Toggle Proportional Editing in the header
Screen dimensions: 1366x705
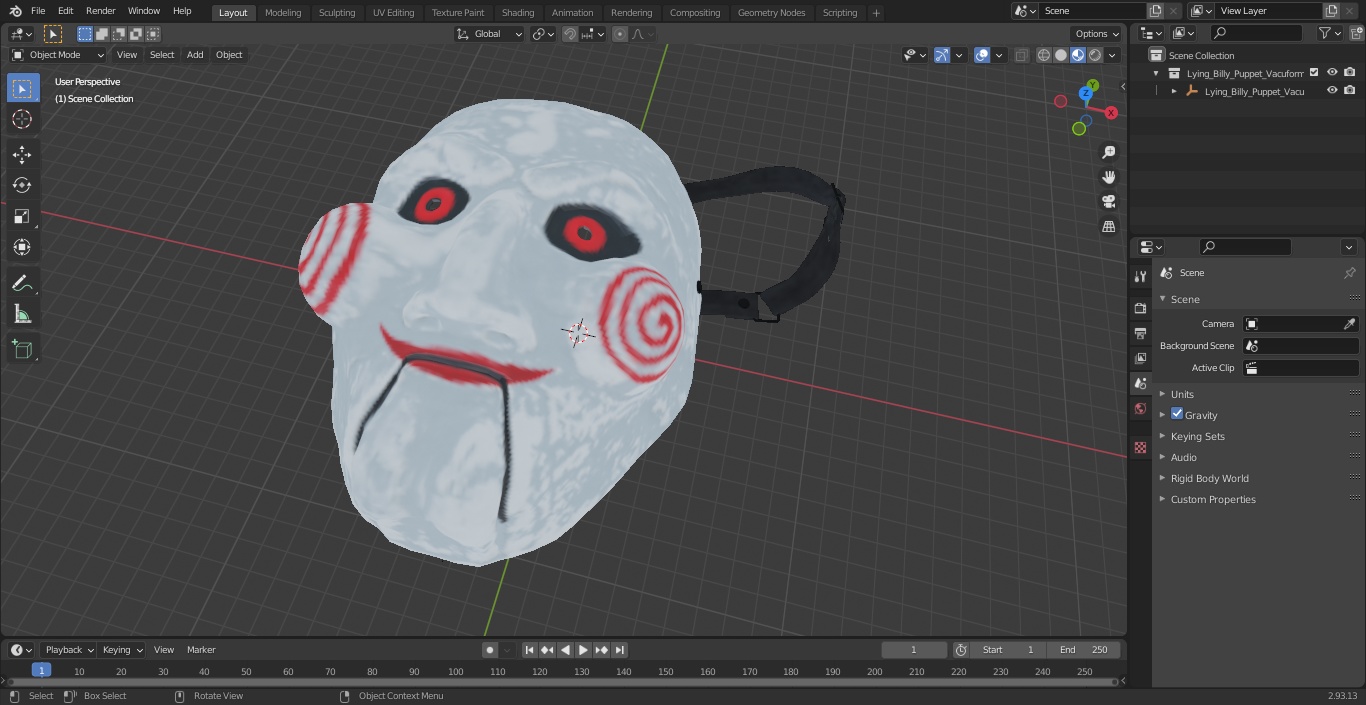(x=620, y=34)
